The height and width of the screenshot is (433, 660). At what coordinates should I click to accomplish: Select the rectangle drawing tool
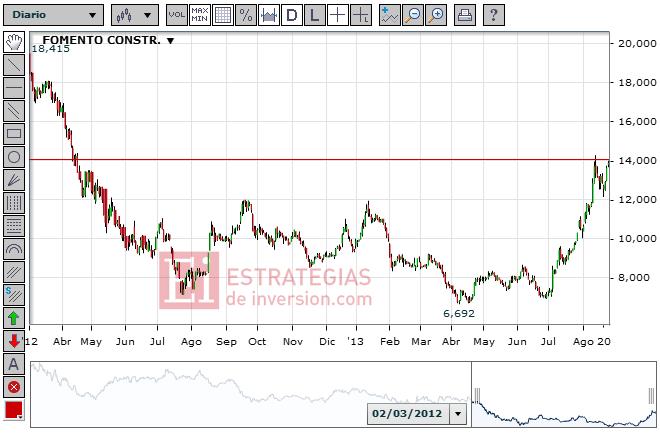[x=14, y=134]
